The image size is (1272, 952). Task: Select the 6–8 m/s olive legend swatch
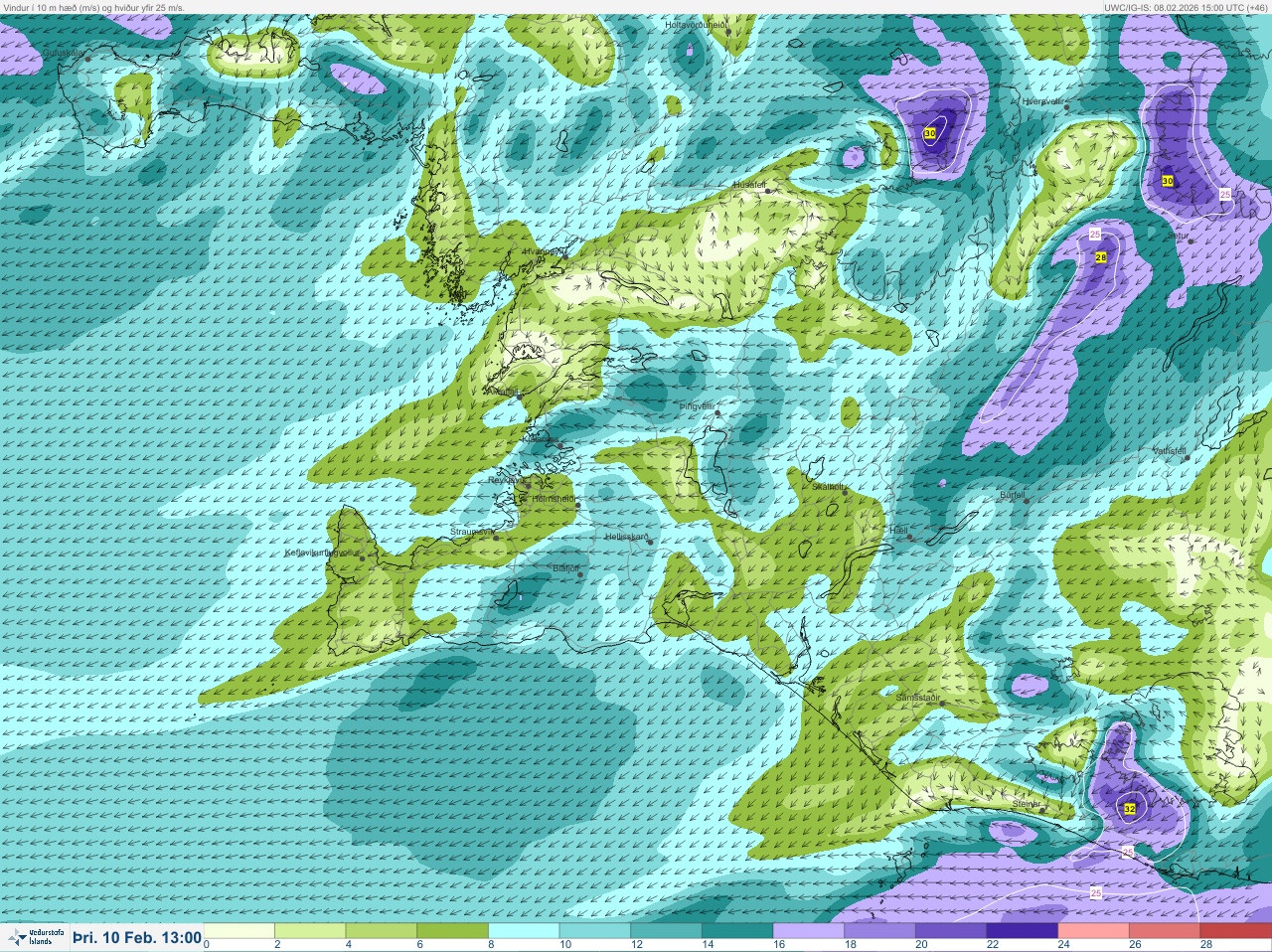coord(452,931)
